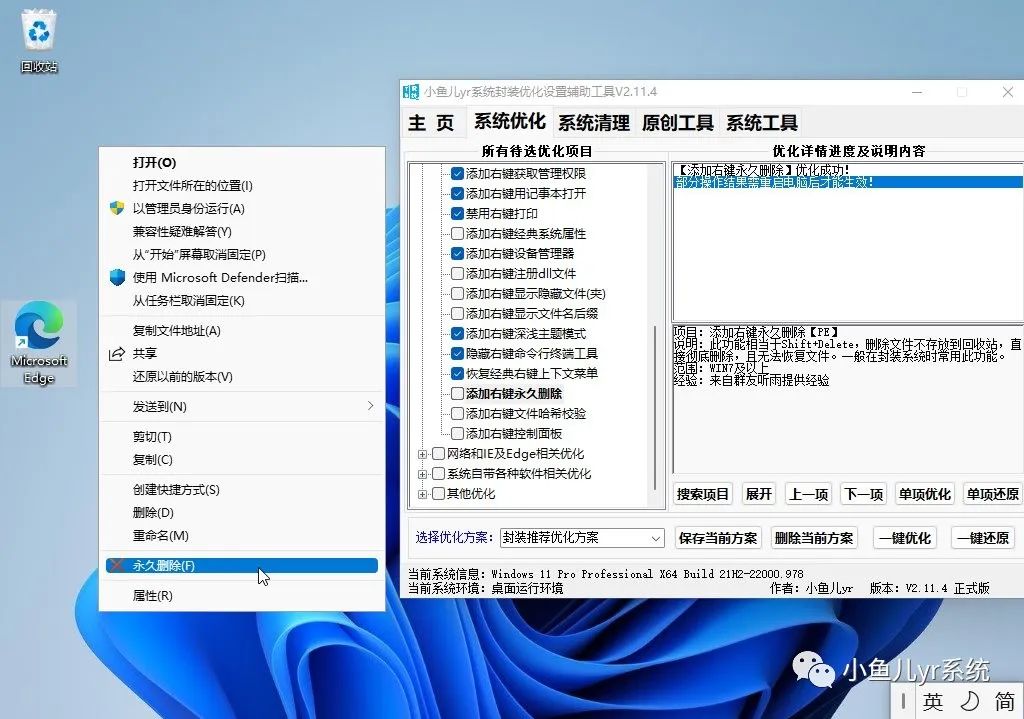Screen dimensions: 1024x719
Task: Click the 单项优化 button
Action: 925,494
